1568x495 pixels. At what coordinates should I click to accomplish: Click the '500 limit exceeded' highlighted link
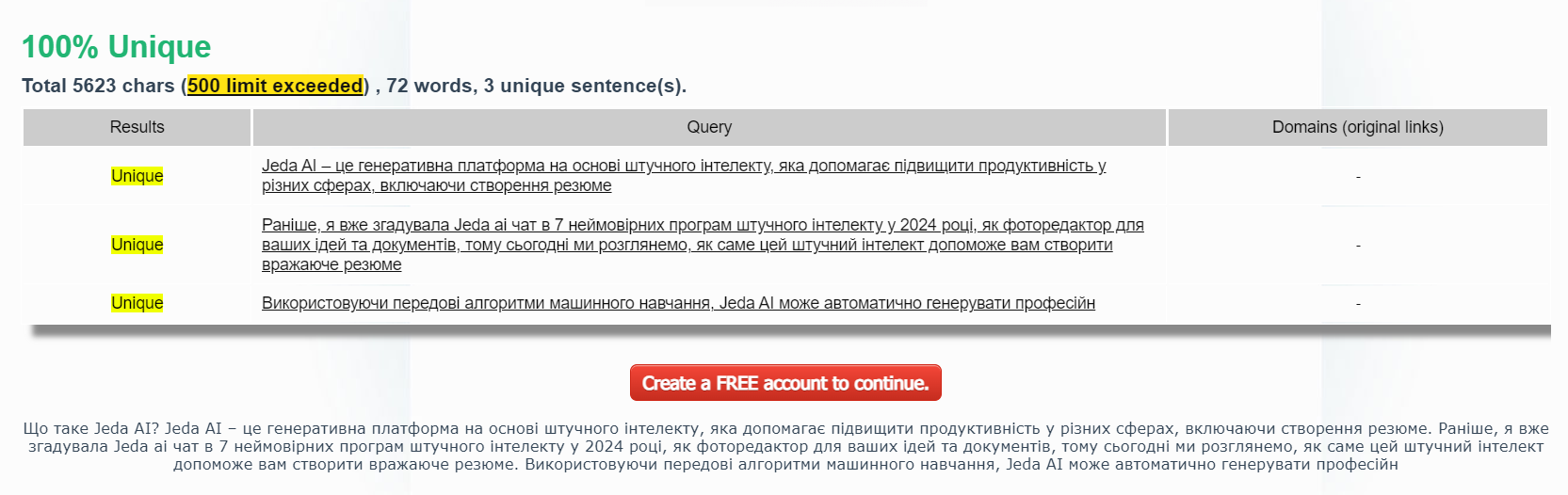click(275, 86)
